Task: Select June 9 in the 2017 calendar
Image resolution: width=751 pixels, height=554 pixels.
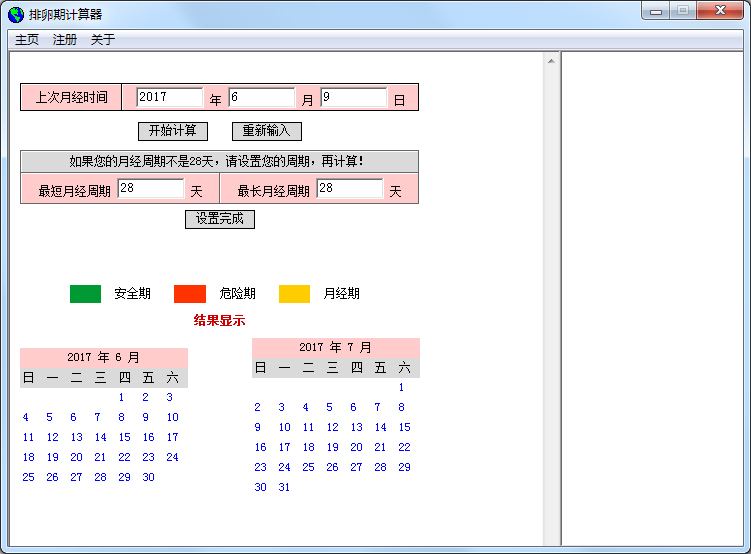Action: (x=145, y=417)
